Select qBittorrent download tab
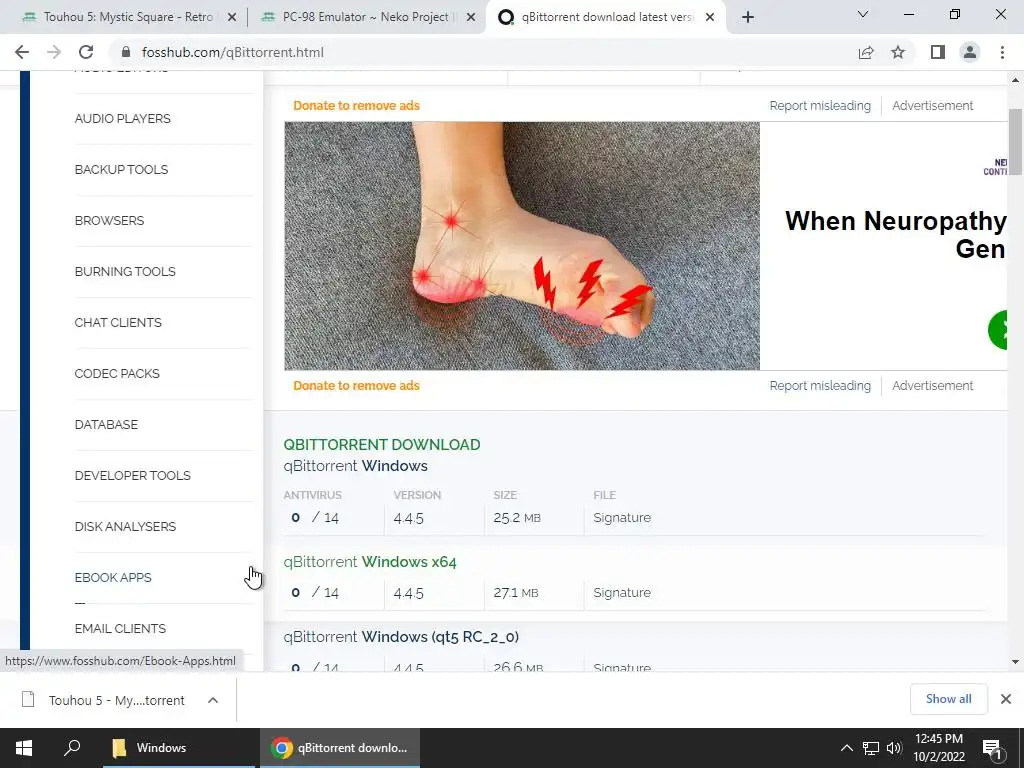Image resolution: width=1024 pixels, height=768 pixels. 604,18
